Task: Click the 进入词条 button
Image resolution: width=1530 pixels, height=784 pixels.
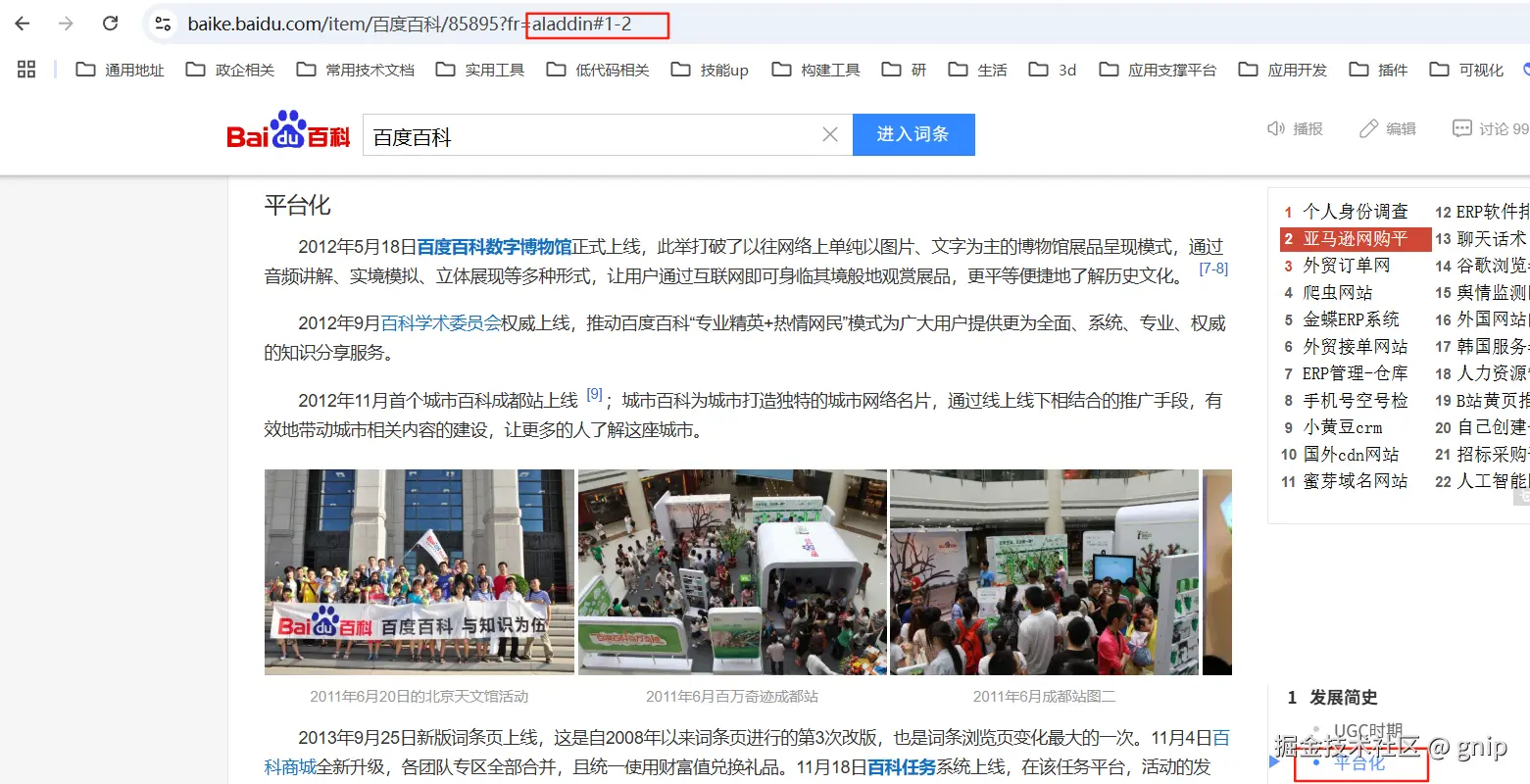Action: (913, 134)
